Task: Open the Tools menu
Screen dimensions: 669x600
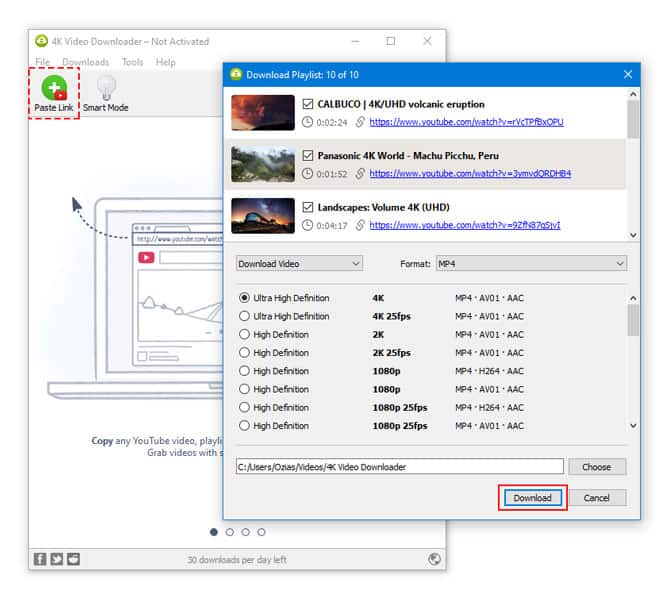Action: (x=132, y=62)
